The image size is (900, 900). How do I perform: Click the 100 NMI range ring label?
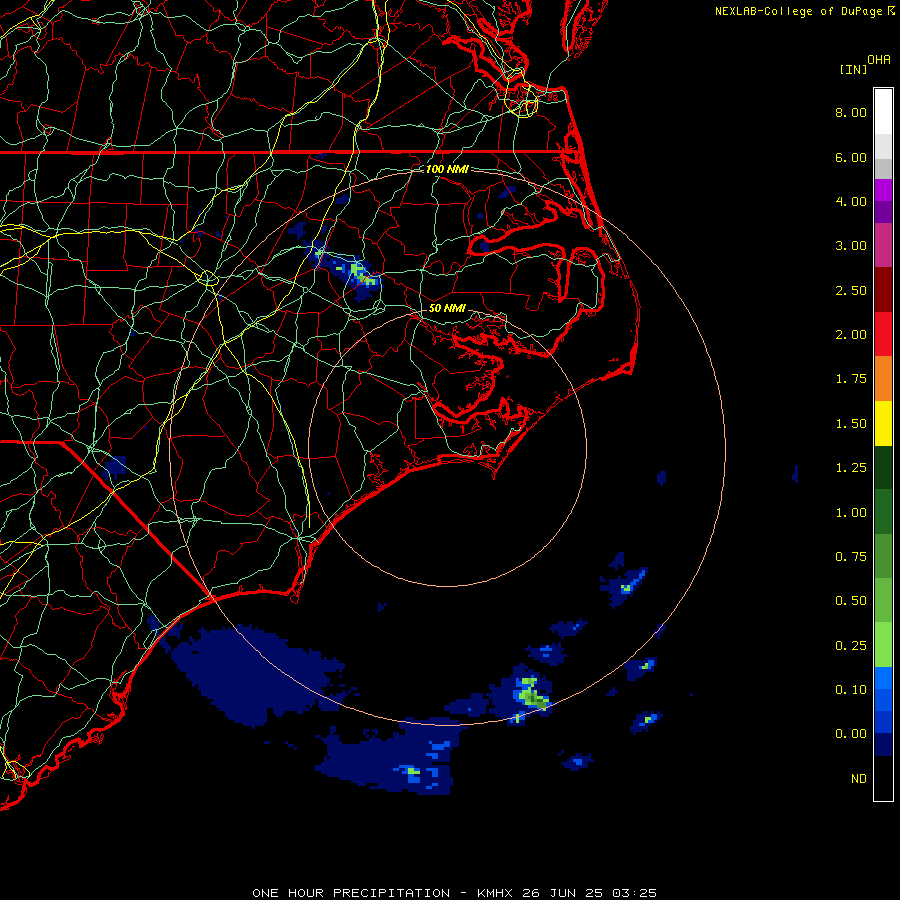click(x=447, y=169)
